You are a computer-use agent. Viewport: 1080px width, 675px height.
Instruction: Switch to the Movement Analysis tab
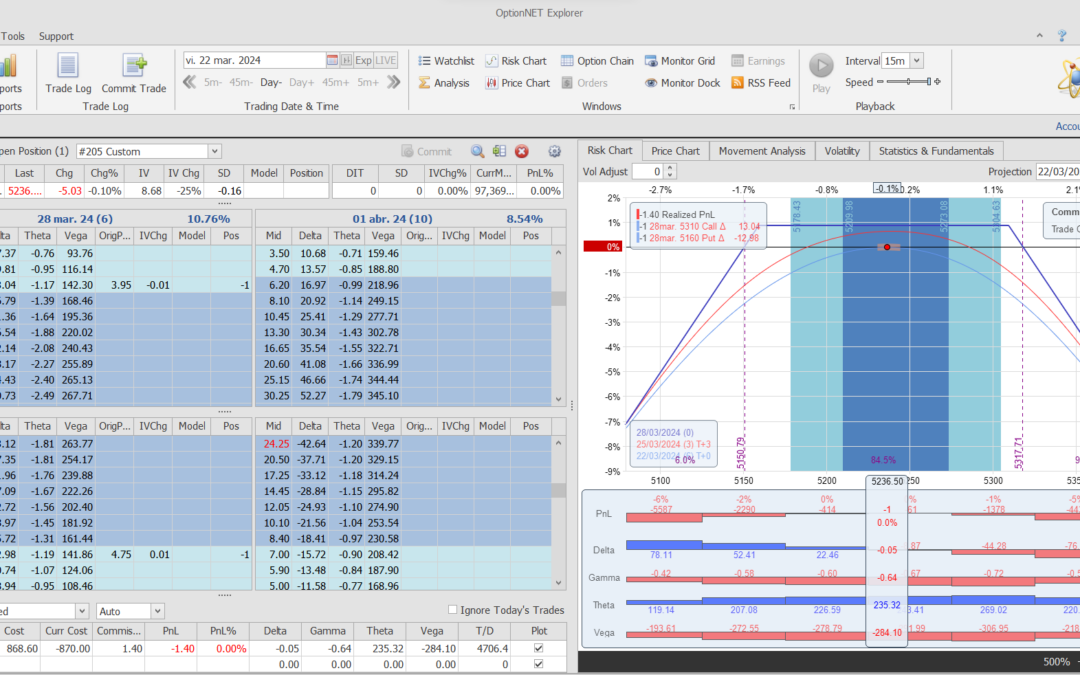tap(761, 151)
